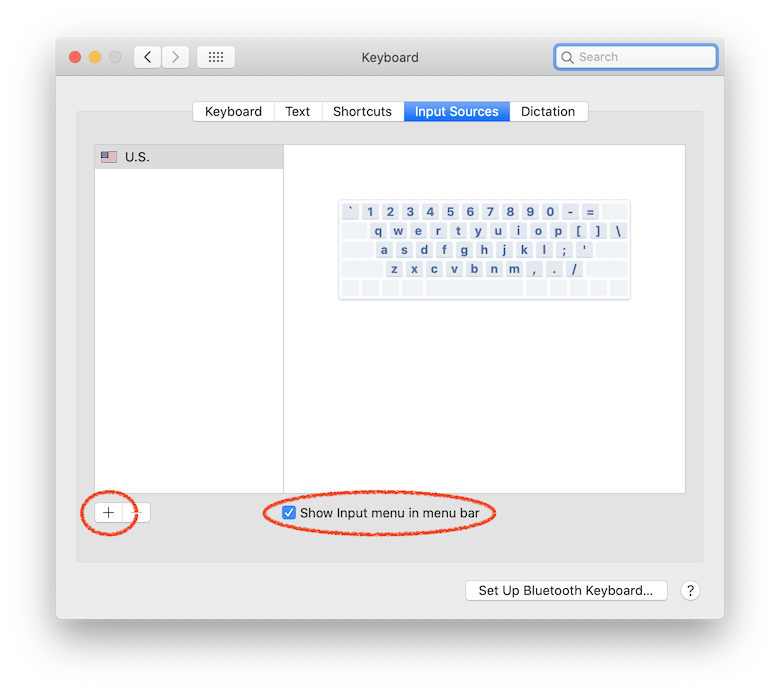Add an input source with plus button
Image resolution: width=780 pixels, height=693 pixels.
108,512
